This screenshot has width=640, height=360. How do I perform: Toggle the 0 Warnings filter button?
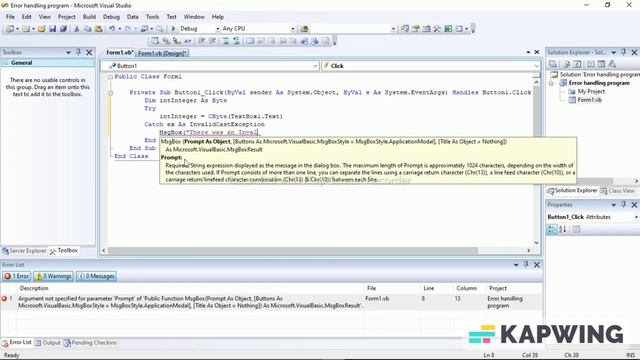[53, 276]
